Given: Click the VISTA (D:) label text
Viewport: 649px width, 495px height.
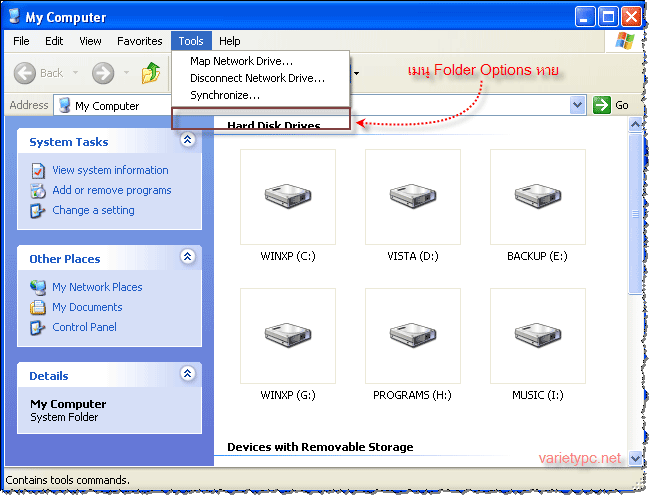Looking at the screenshot, I should coord(413,256).
